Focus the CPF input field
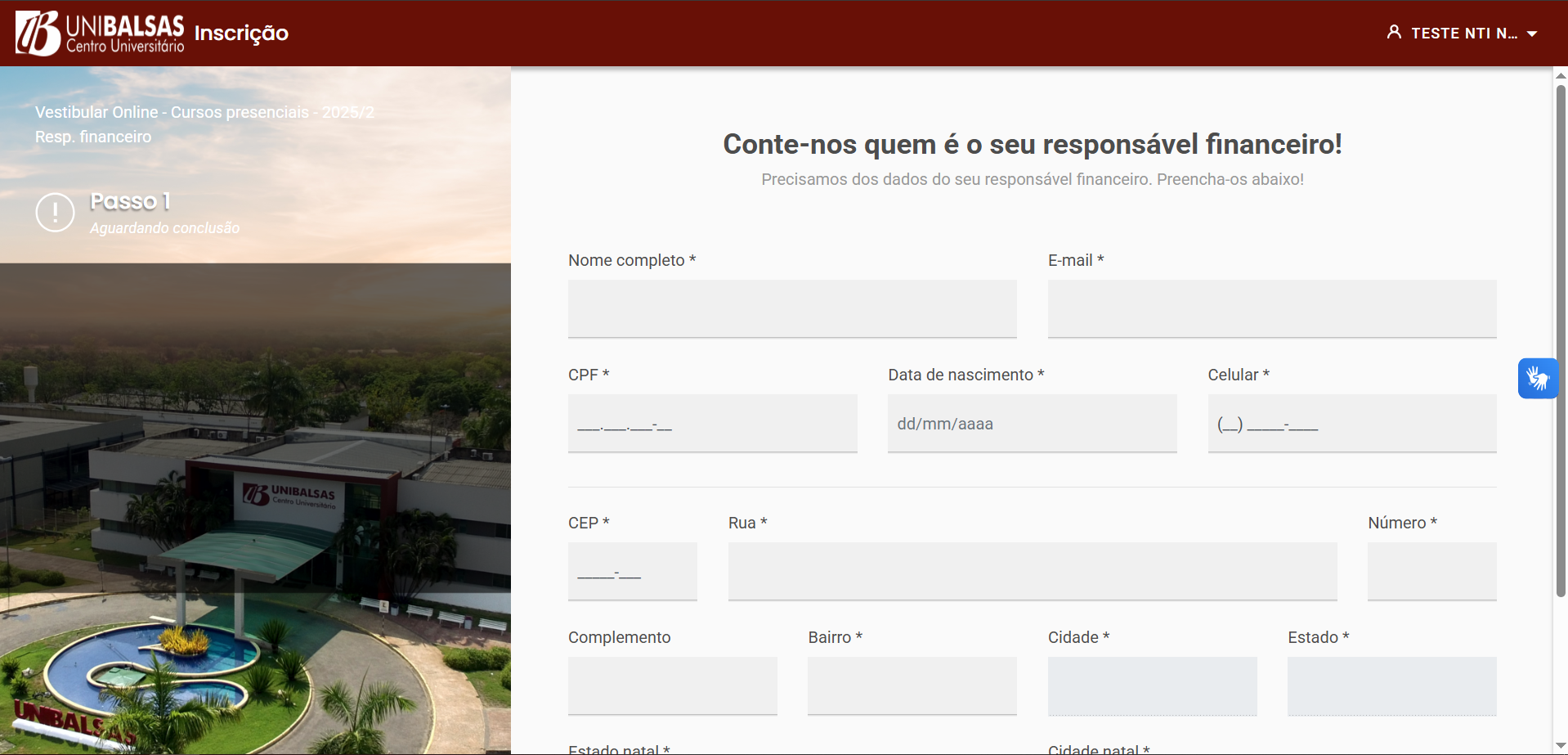Screen dimensions: 1568x755 712,423
